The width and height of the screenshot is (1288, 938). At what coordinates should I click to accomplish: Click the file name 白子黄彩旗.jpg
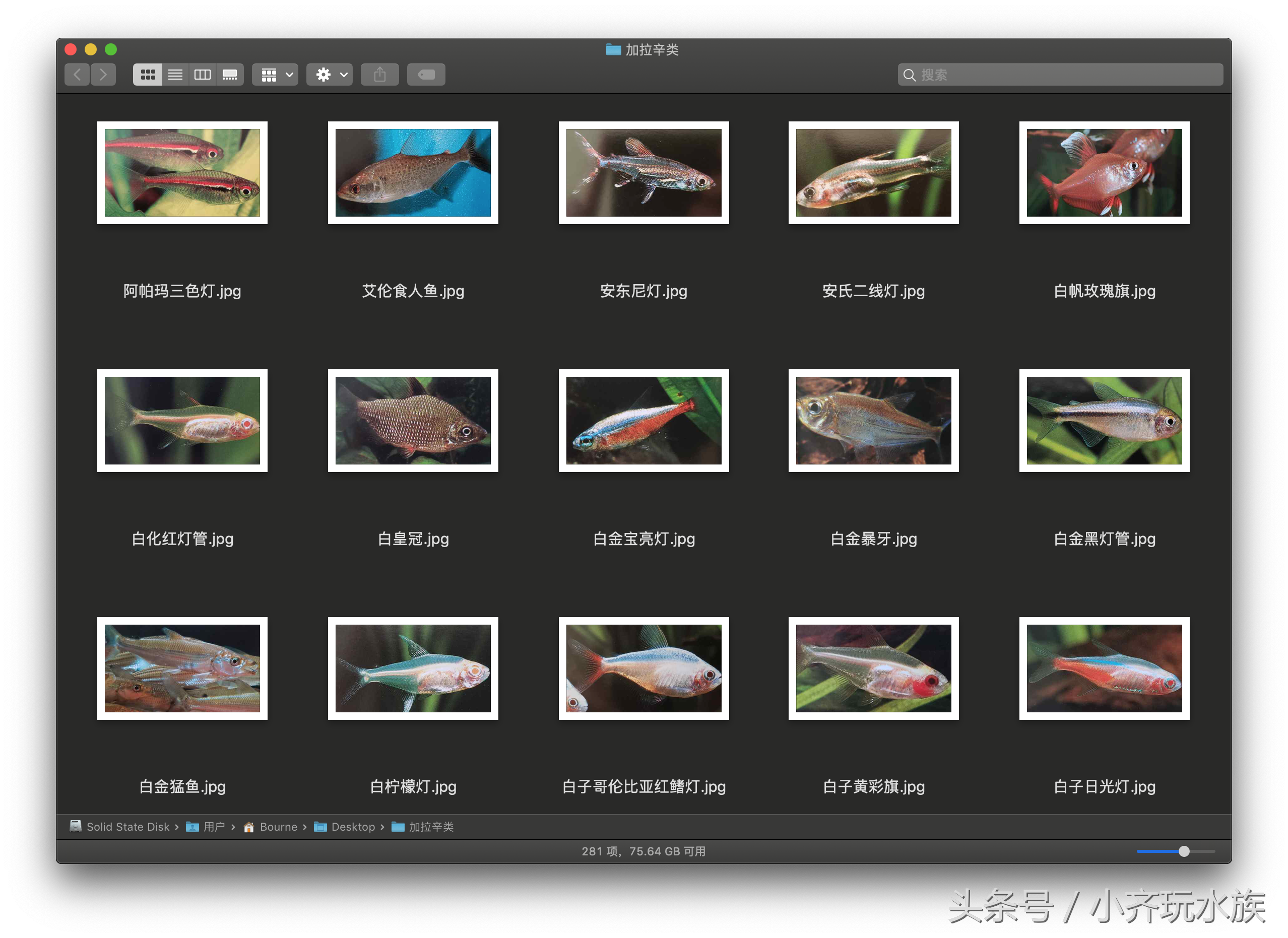pos(873,786)
